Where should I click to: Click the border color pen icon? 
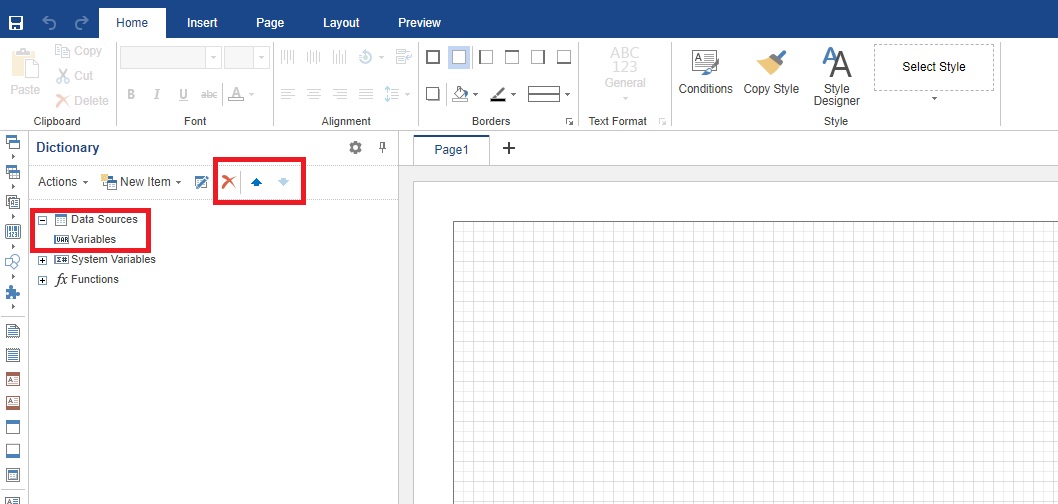tap(498, 94)
